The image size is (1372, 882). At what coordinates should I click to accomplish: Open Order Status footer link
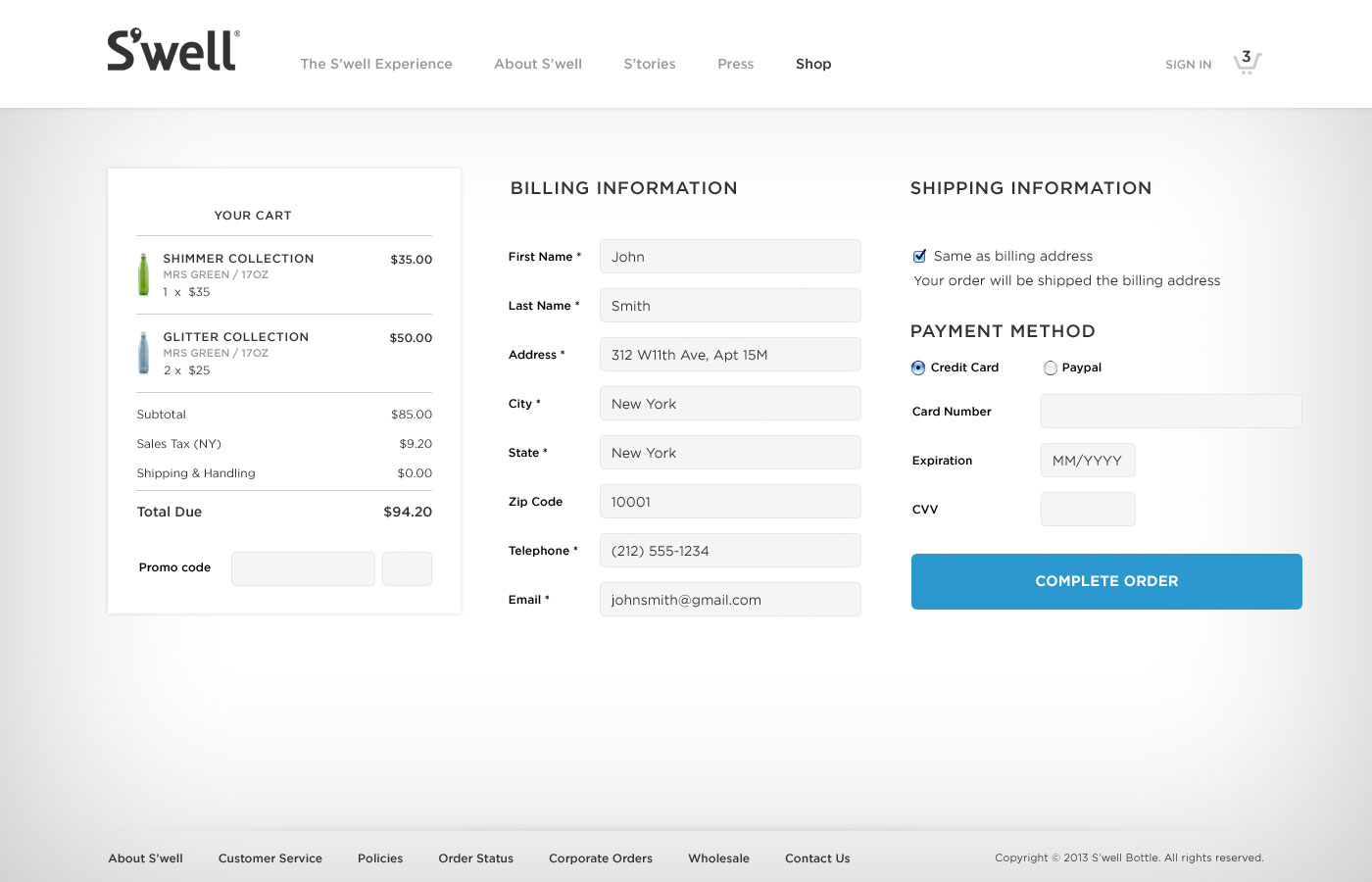point(476,858)
